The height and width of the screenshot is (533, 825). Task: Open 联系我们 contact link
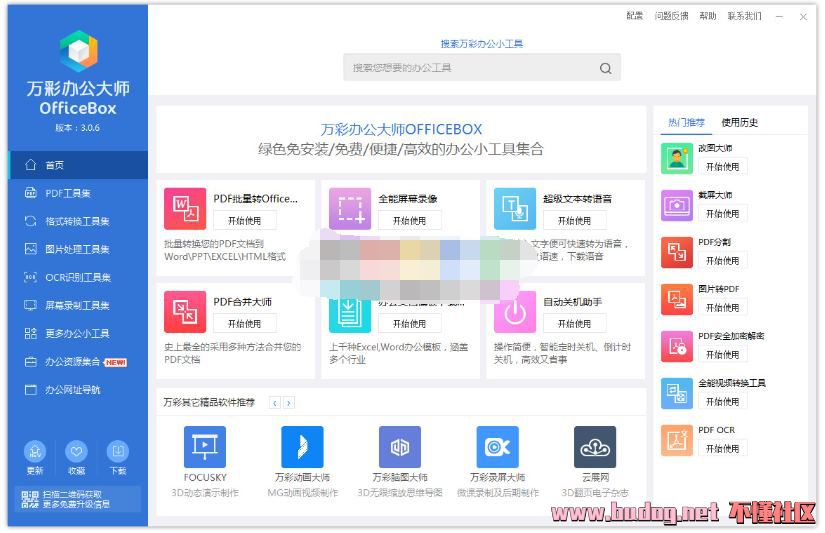point(744,16)
